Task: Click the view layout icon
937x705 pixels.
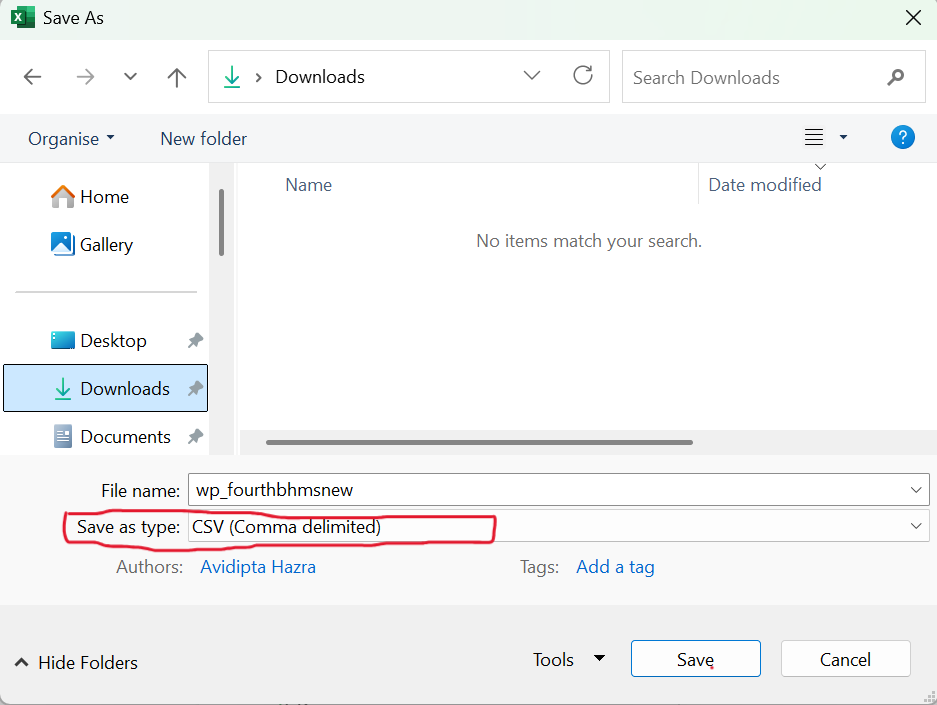Action: click(814, 138)
